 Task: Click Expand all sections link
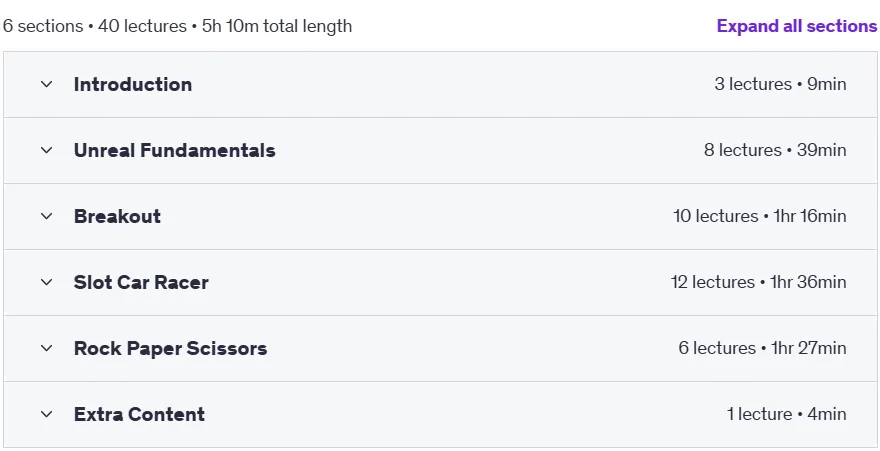tap(796, 26)
